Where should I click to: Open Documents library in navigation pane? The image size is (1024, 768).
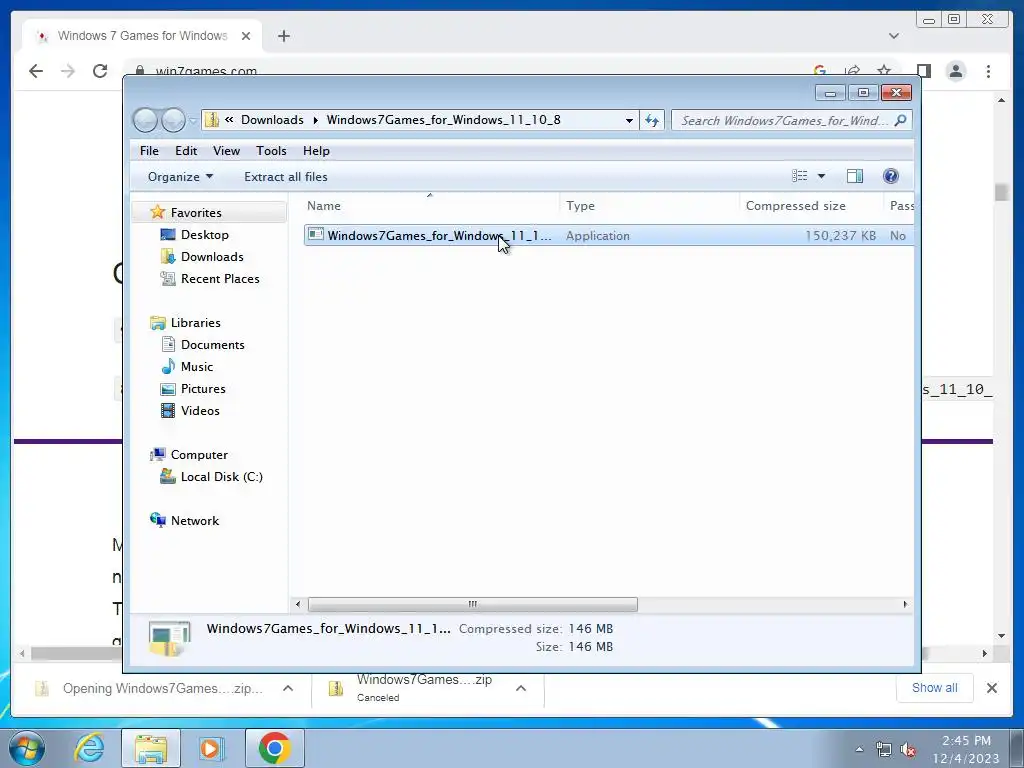tap(212, 345)
